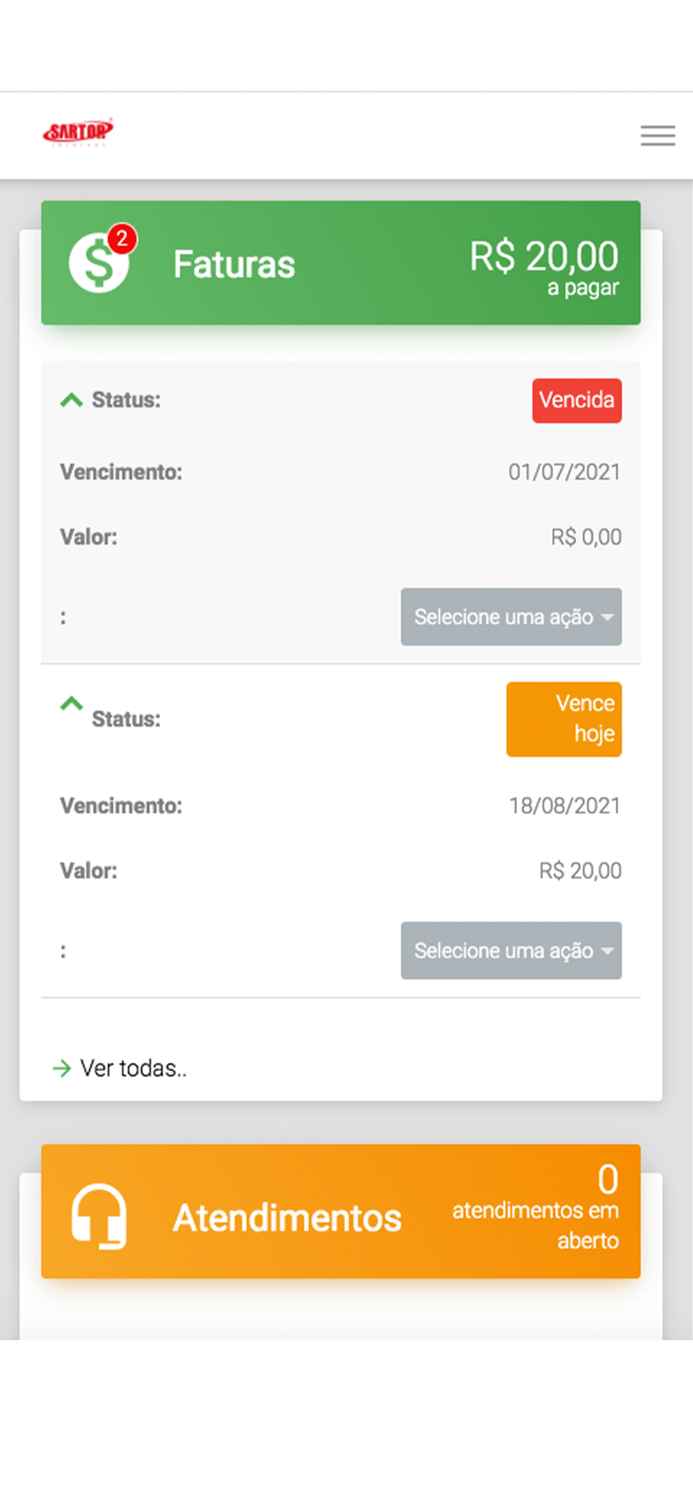Open the first Selecione uma ação dropdown
This screenshot has width=693, height=1500.
click(511, 617)
